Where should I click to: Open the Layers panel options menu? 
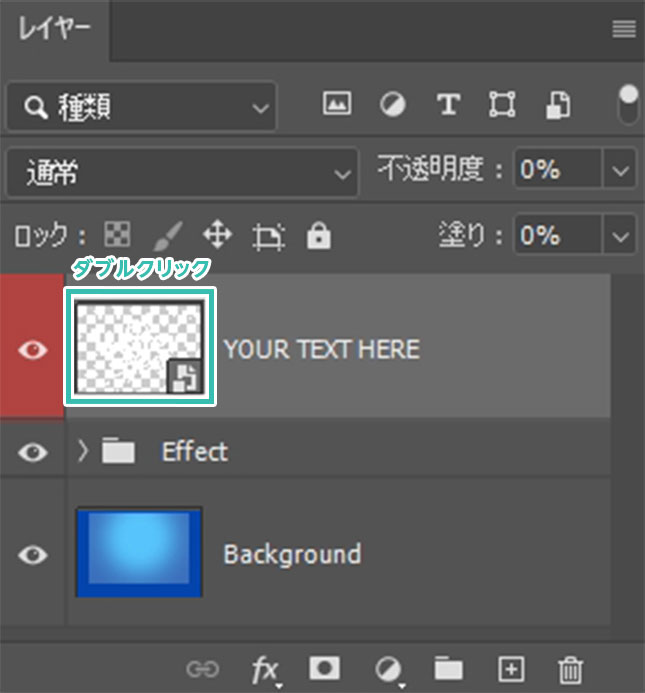point(623,30)
